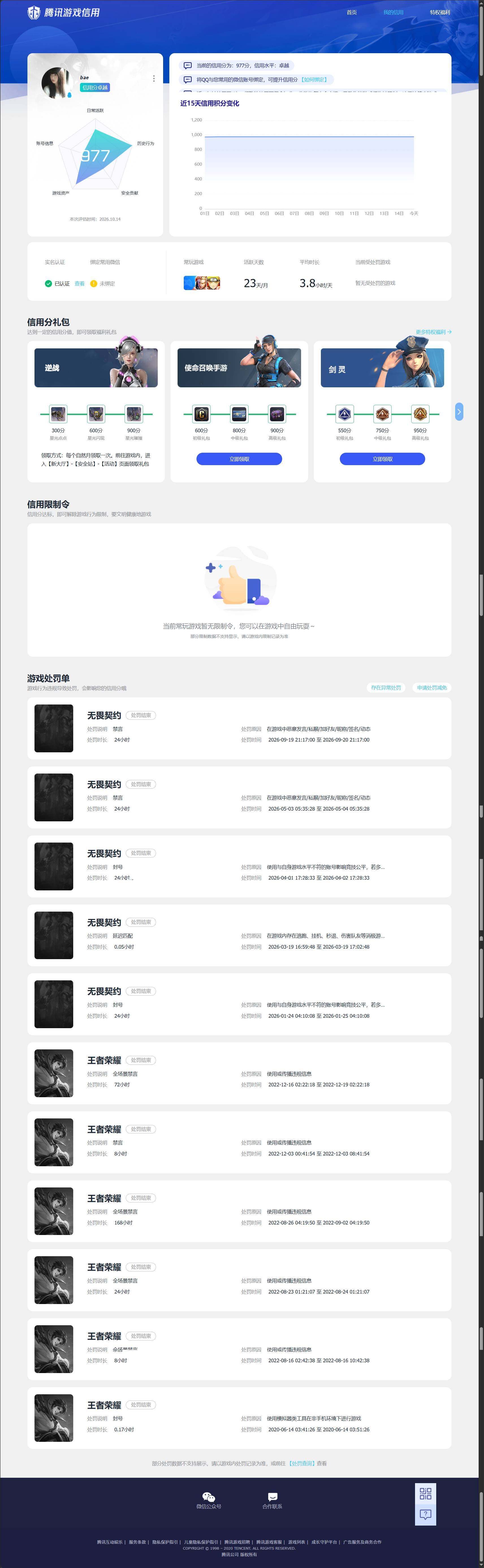
Task: Click the 剑灵 950分 高级礼包 icon
Action: [420, 414]
